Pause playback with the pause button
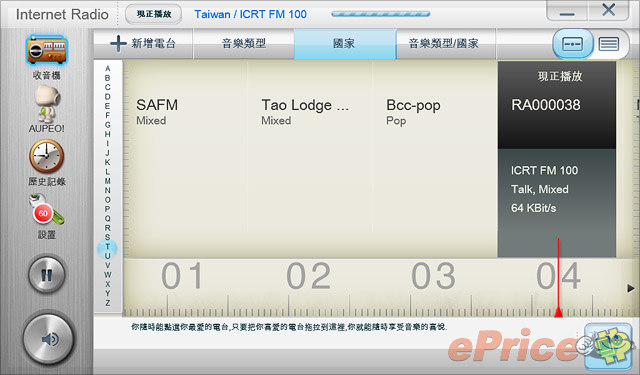The width and height of the screenshot is (640, 375). [47, 274]
